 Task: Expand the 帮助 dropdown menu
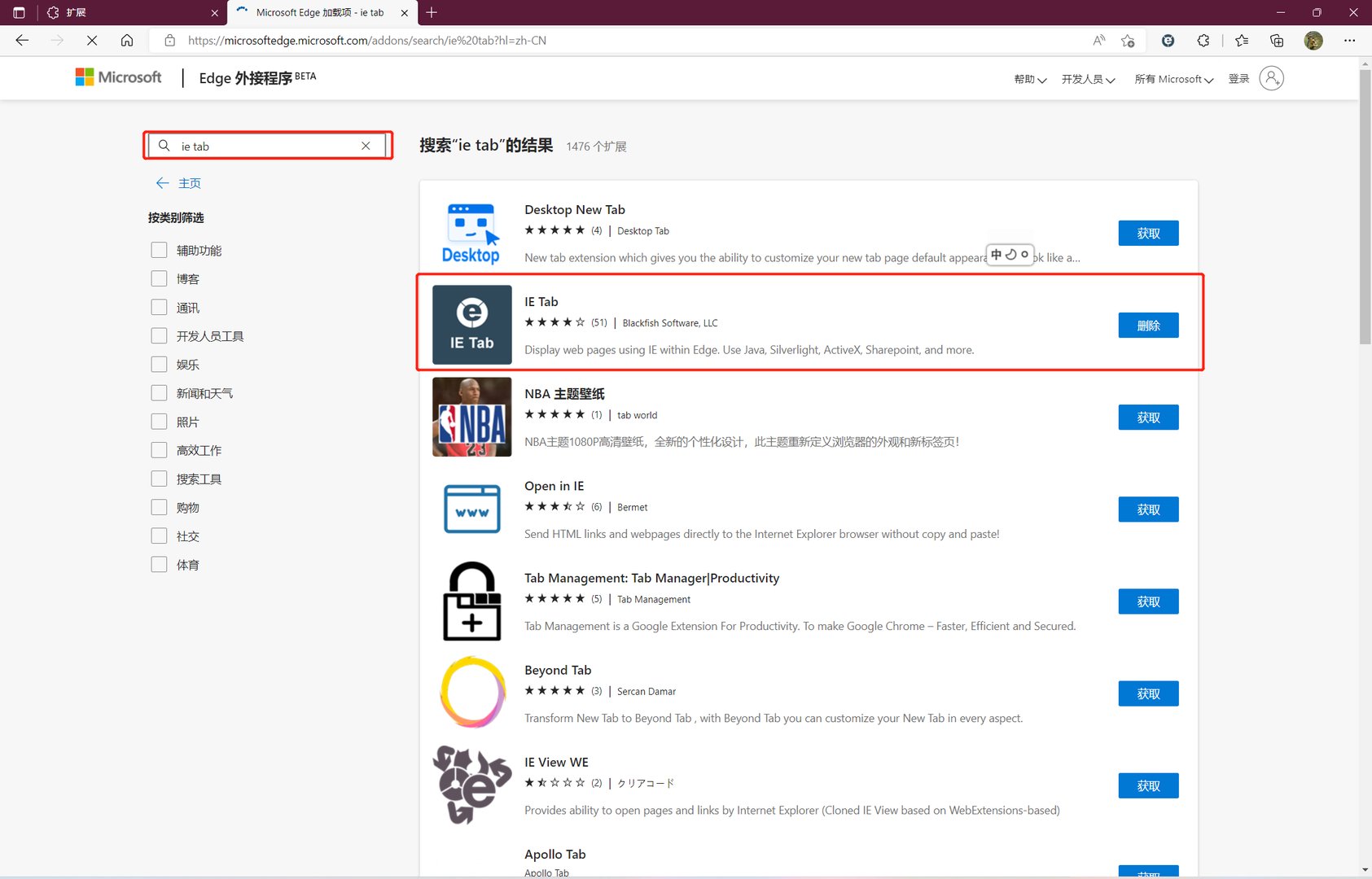pos(1029,78)
